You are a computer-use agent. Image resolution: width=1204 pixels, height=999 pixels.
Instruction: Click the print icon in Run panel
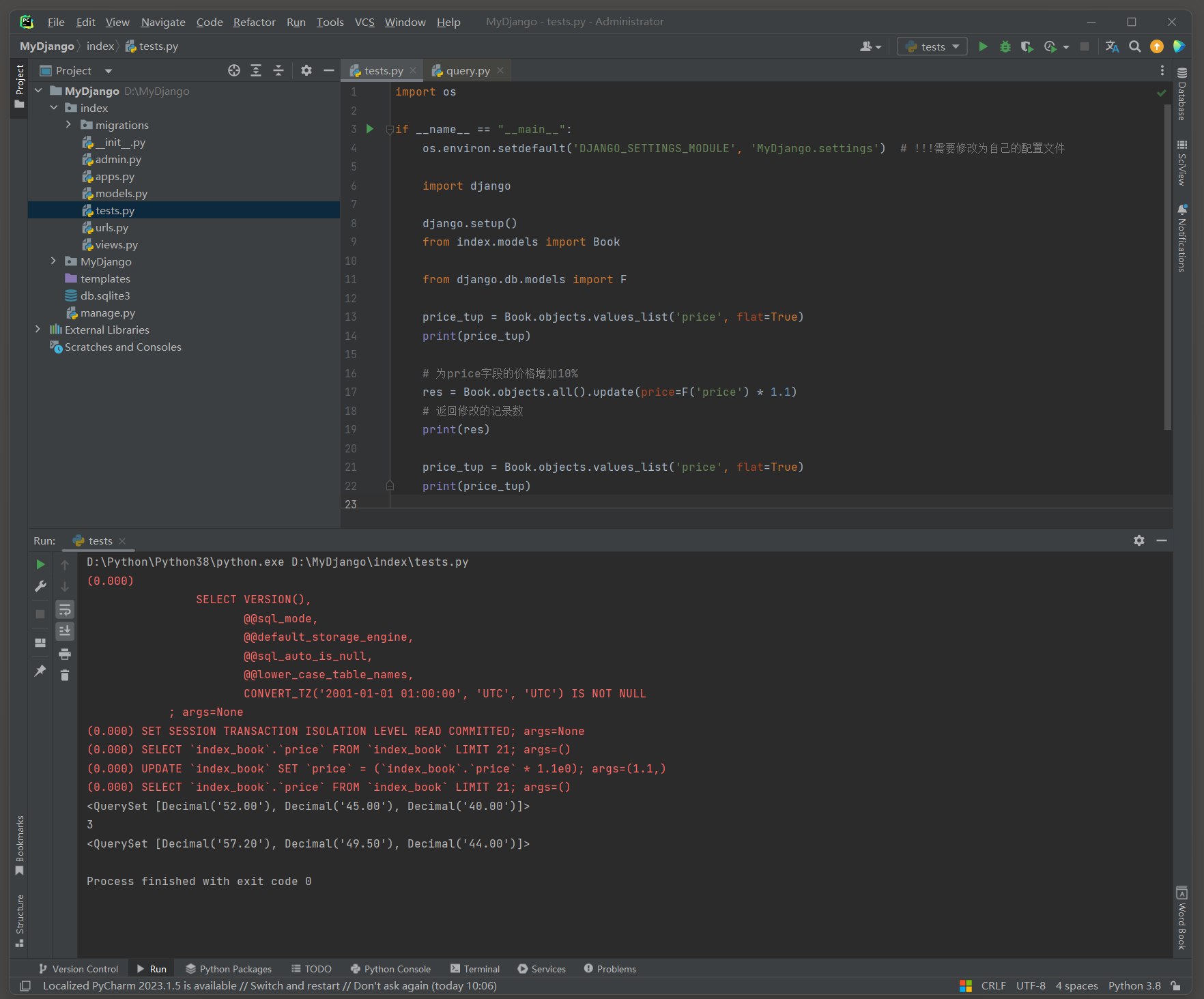65,654
